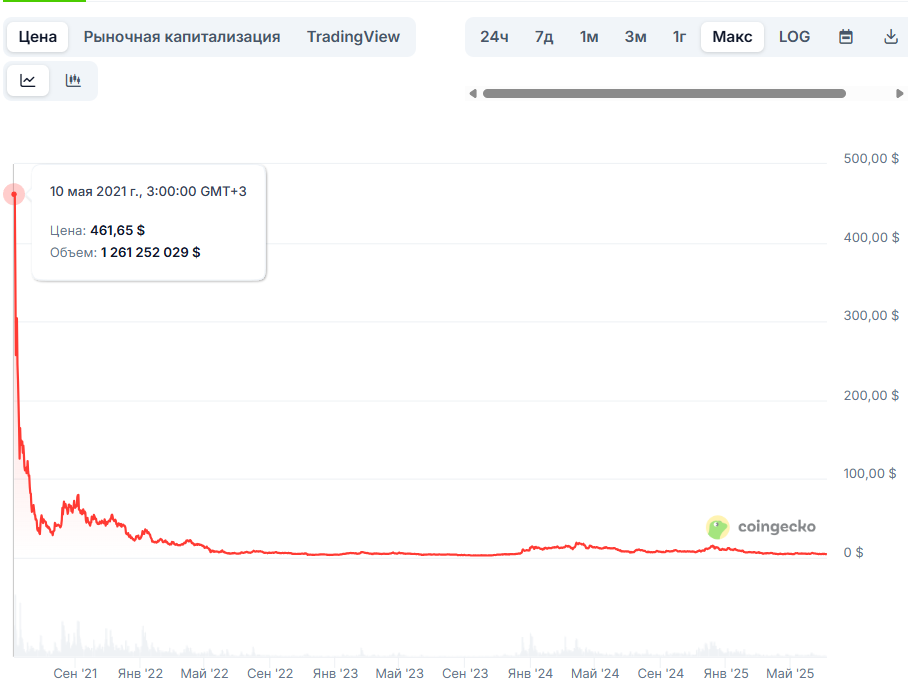Image resolution: width=910 pixels, height=697 pixels.
Task: Click the 0 $ axis label
Action: tap(853, 552)
